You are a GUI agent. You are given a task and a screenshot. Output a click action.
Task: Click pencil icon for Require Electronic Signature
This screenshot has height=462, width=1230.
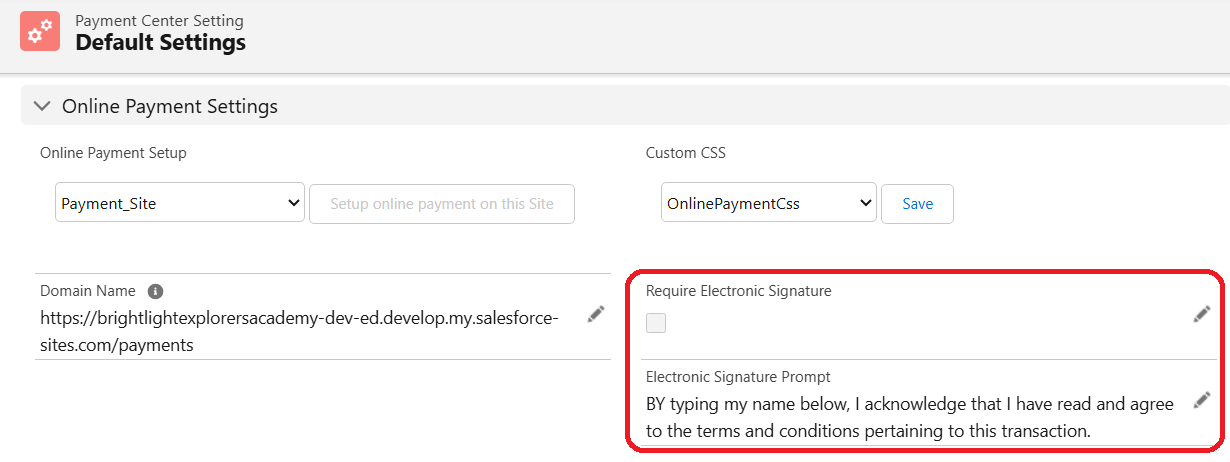1202,314
